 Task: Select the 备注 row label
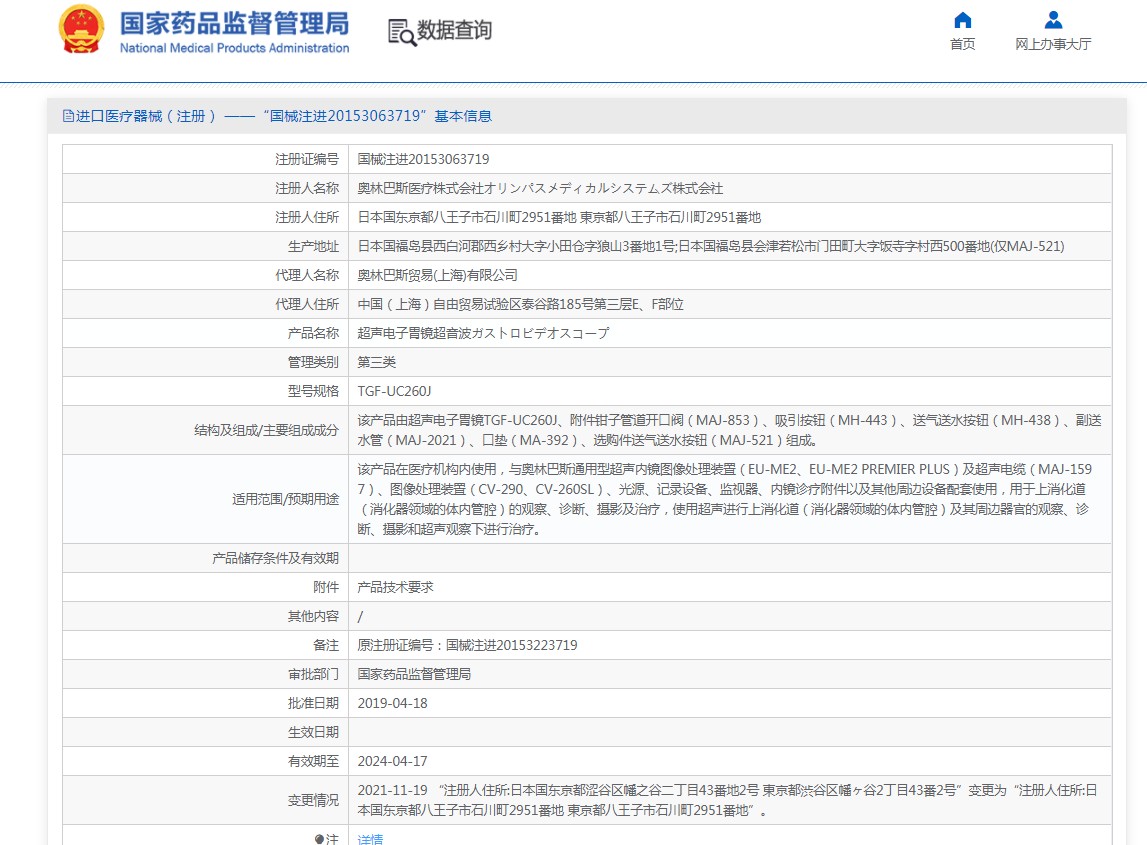pyautogui.click(x=326, y=645)
